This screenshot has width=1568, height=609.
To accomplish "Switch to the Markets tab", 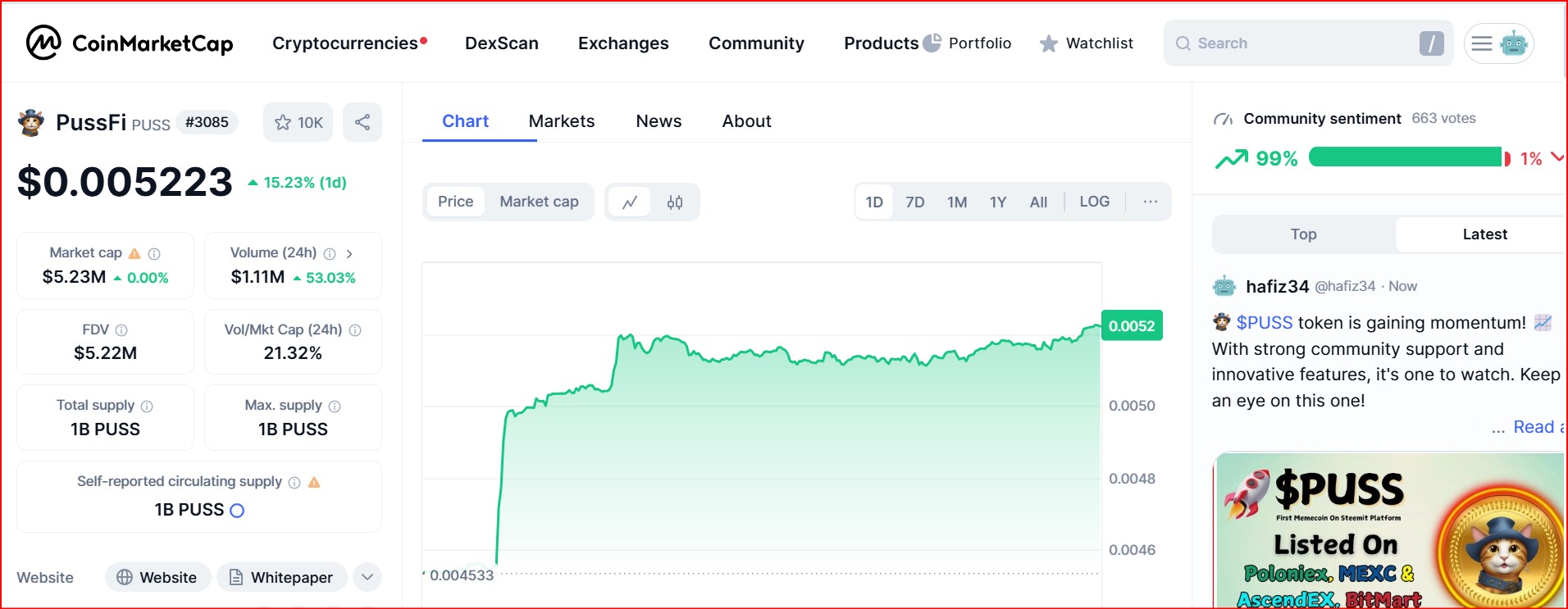I will [562, 121].
